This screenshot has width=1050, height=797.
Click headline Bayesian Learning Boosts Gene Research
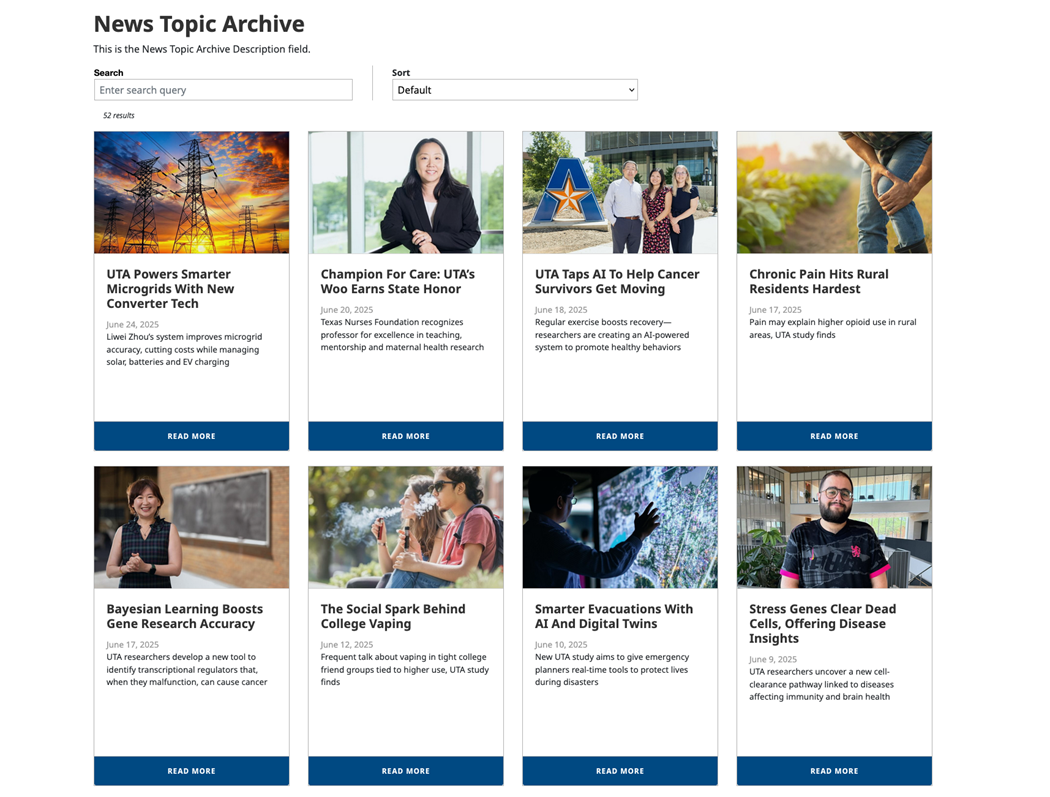184,616
